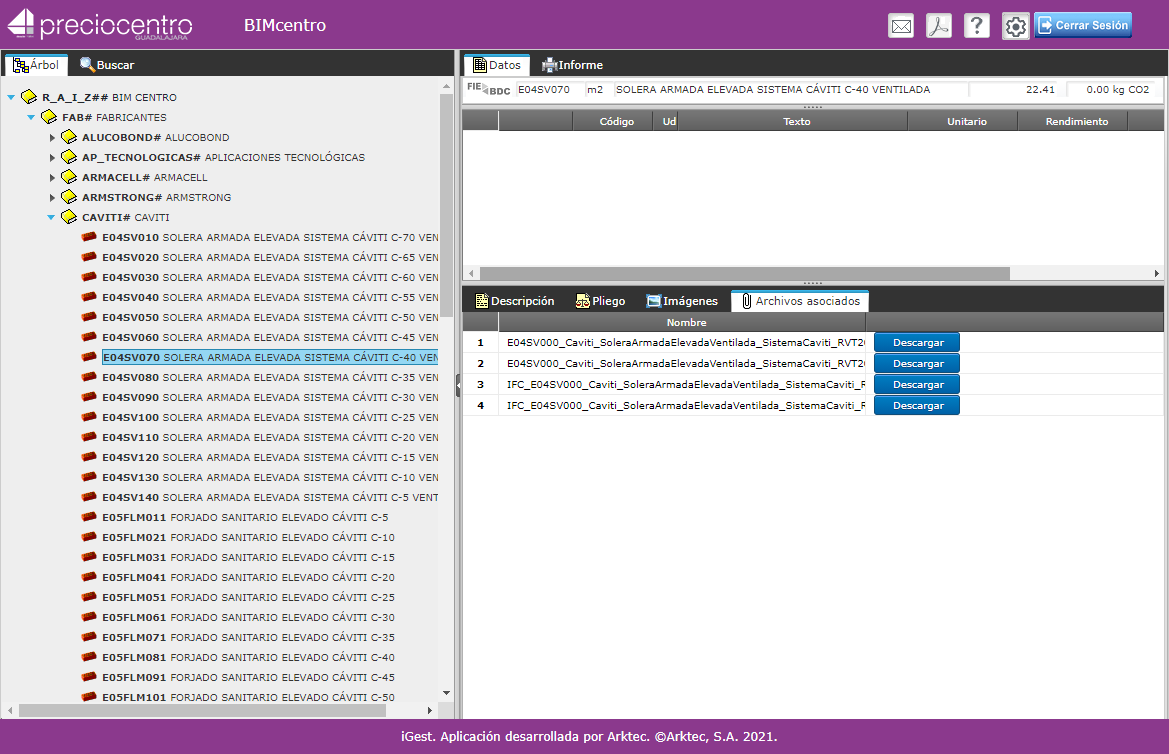Click the question mark help icon
This screenshot has height=754, width=1169.
pos(976,27)
